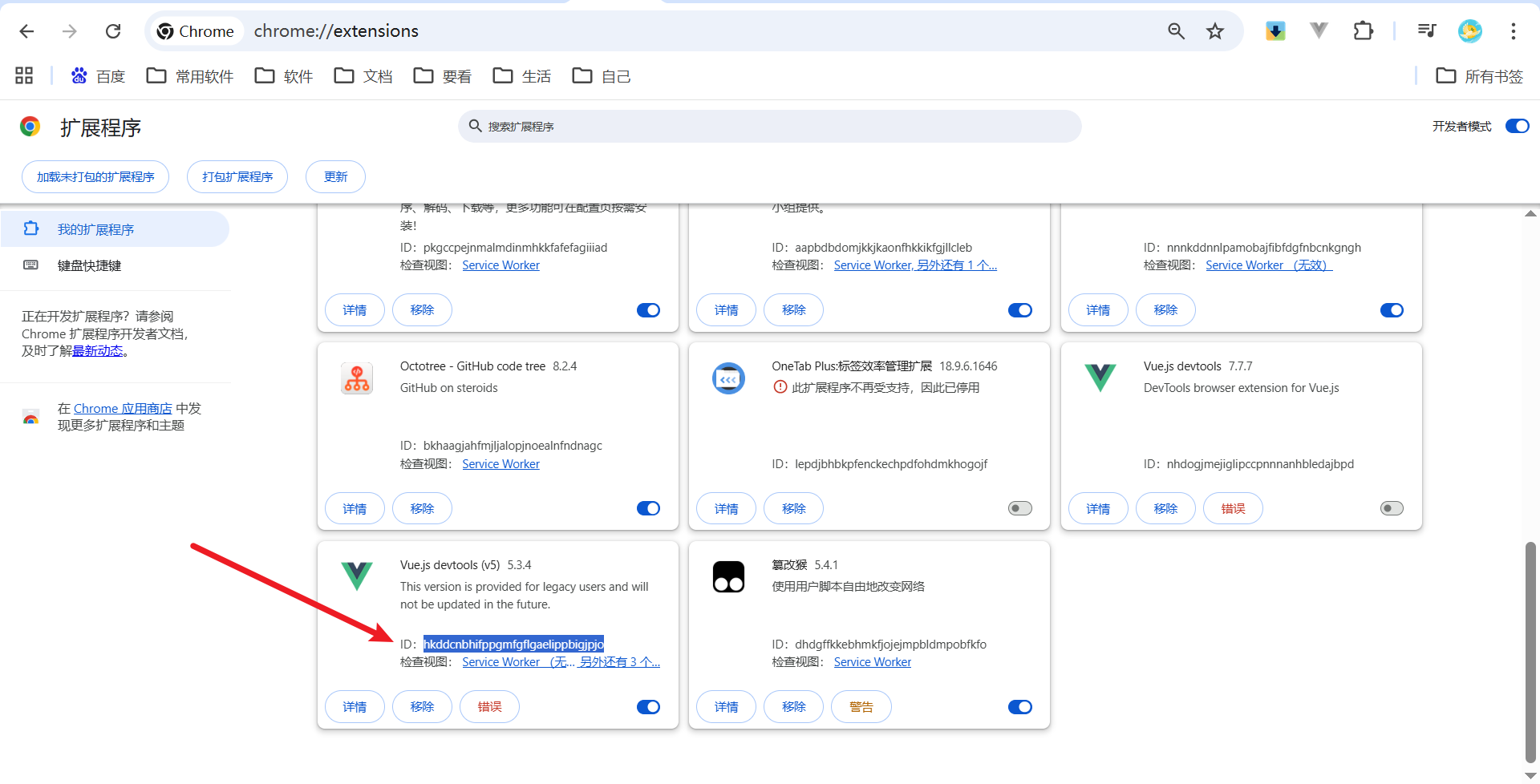
Task: Click the highlighted Vue.js devtools v5 ID text
Action: (513, 644)
